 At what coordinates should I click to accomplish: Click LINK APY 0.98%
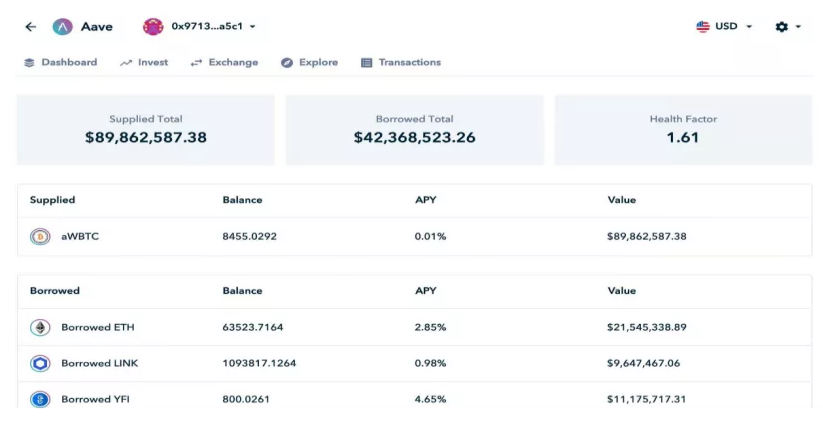[430, 363]
